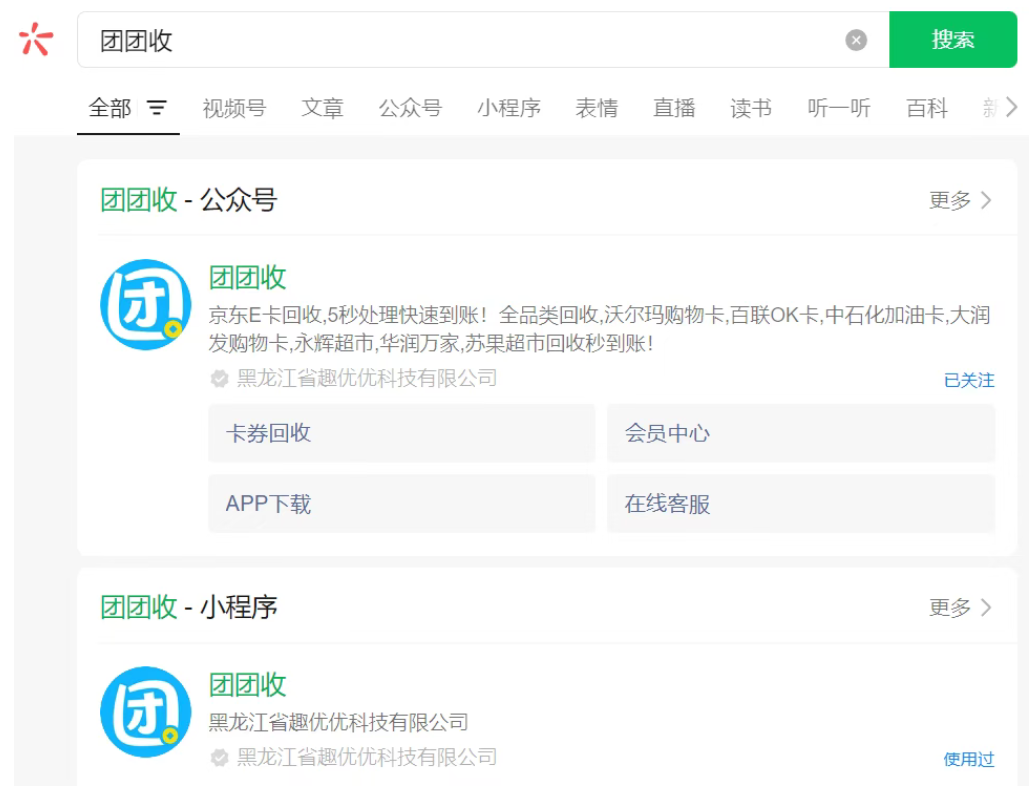Select the 全部 tab
The image size is (1036, 807).
click(110, 108)
